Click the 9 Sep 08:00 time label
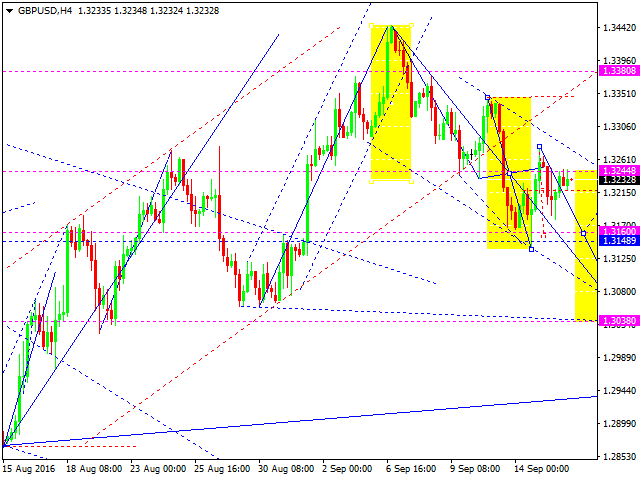640x480 pixels. (x=475, y=469)
